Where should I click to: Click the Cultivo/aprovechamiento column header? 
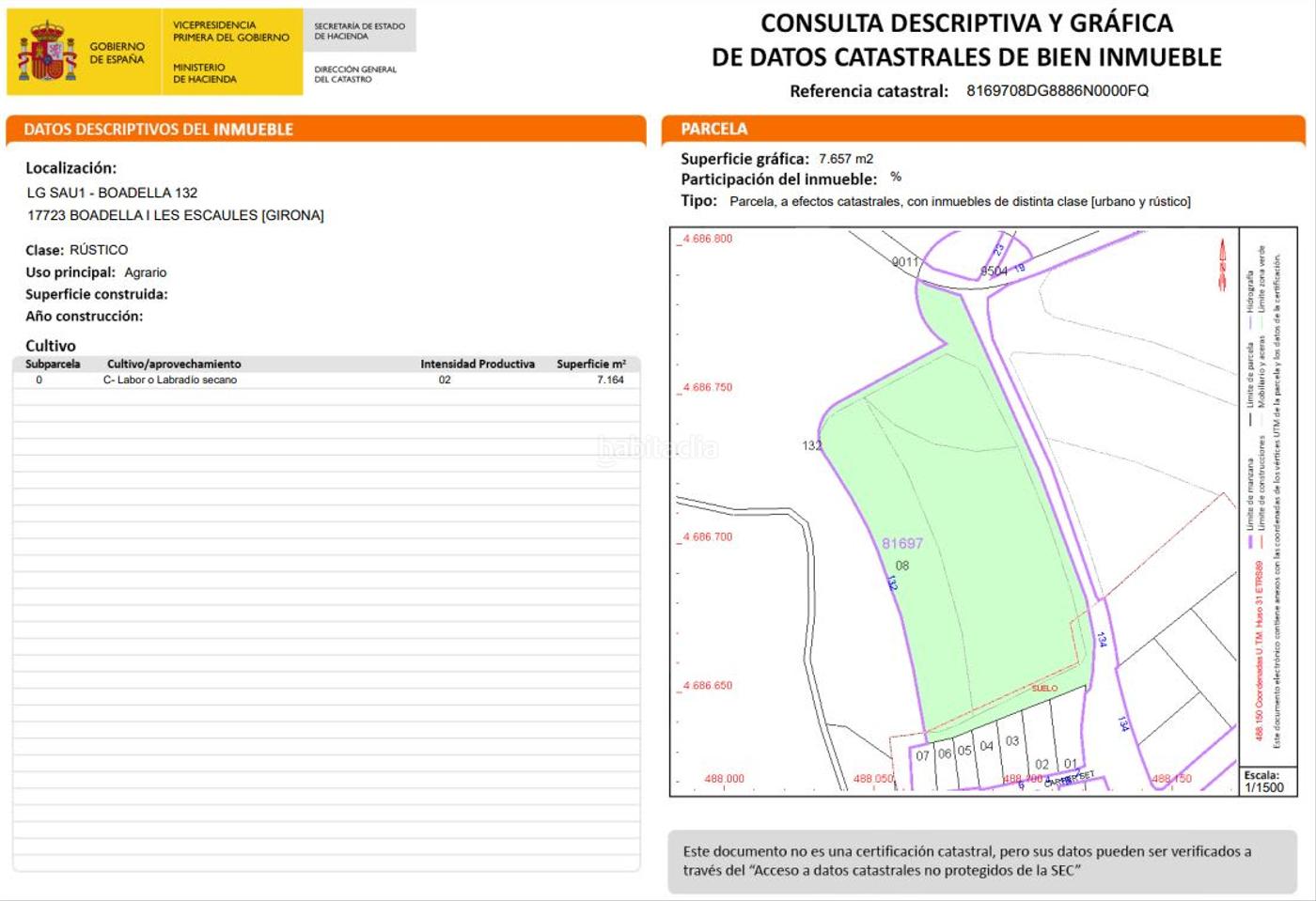click(x=174, y=364)
